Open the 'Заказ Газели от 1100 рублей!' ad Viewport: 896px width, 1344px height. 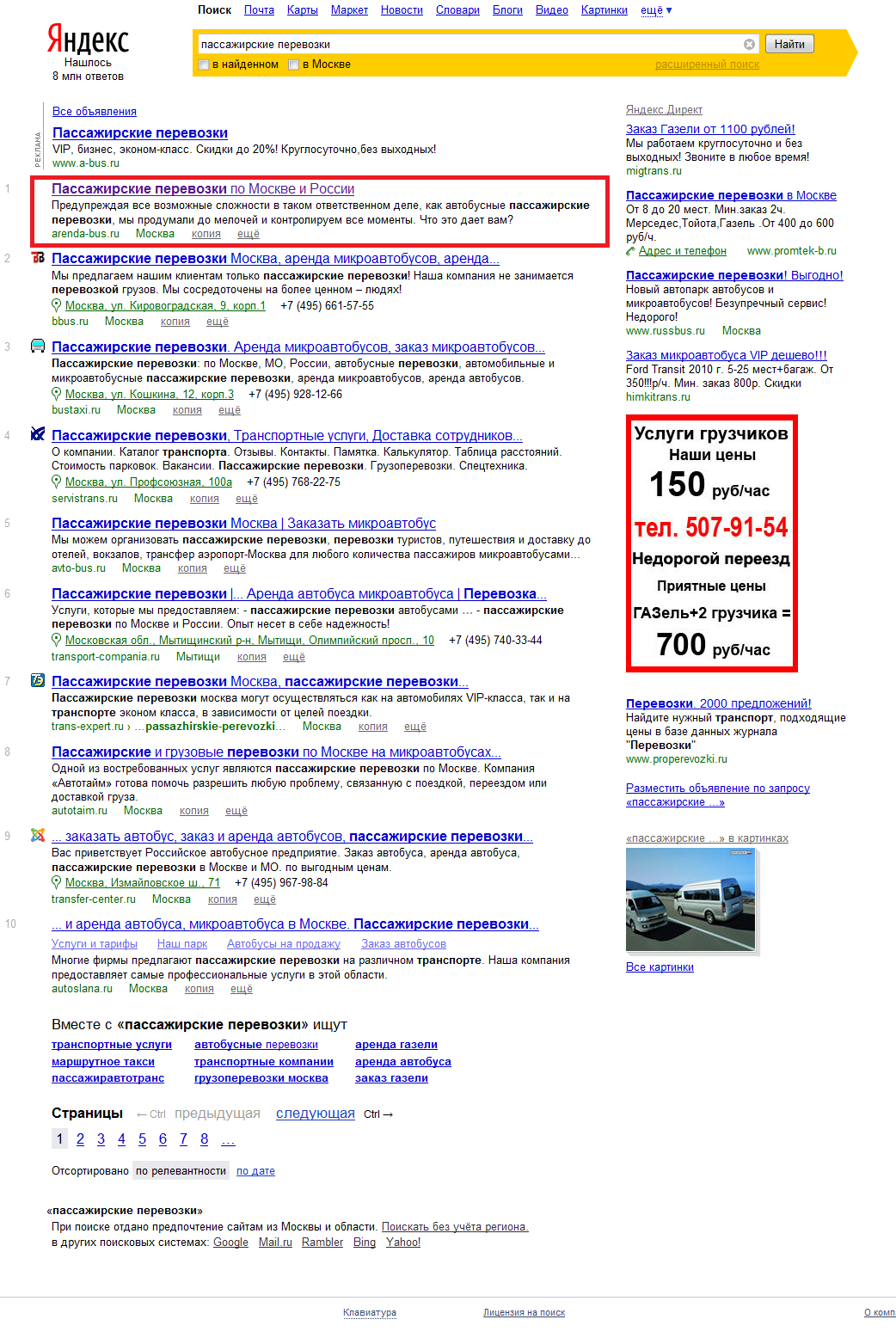[710, 129]
